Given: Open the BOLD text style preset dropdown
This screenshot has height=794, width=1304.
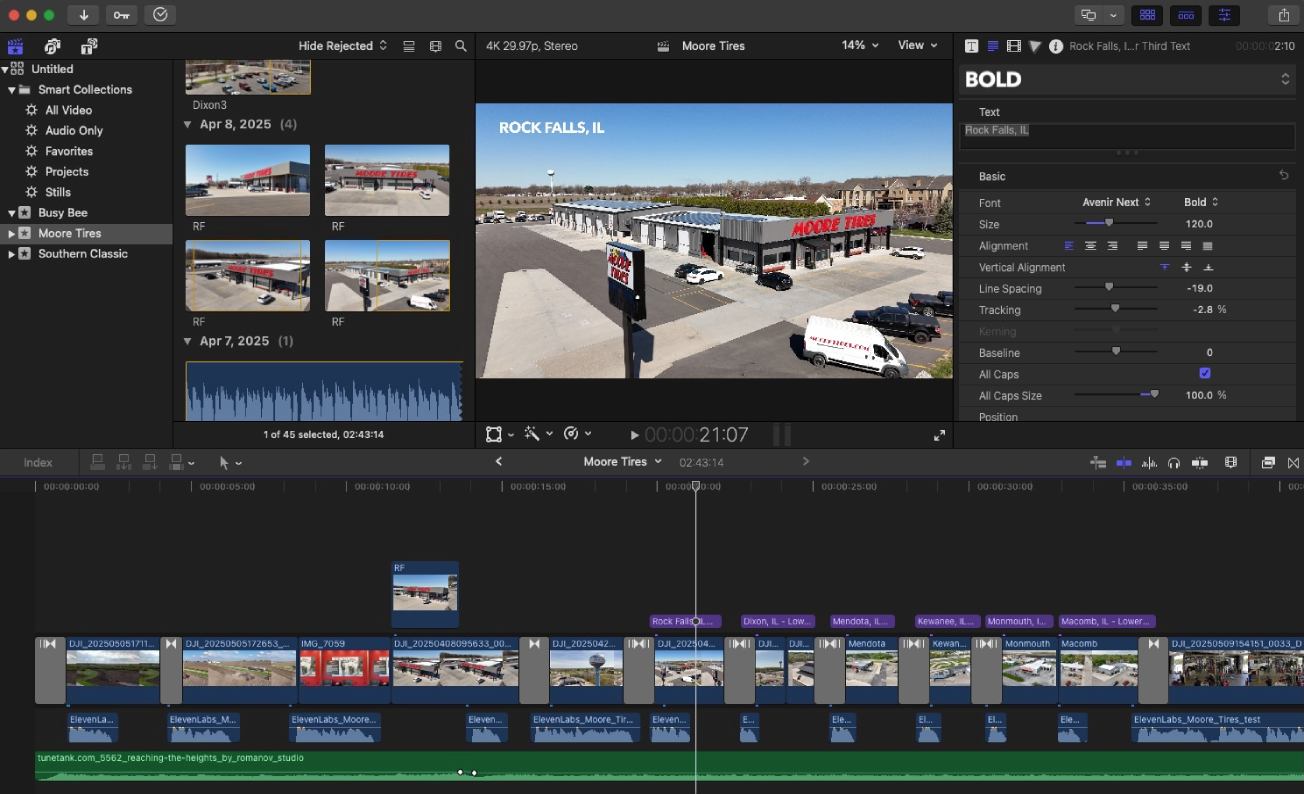Looking at the screenshot, I should (x=1127, y=79).
